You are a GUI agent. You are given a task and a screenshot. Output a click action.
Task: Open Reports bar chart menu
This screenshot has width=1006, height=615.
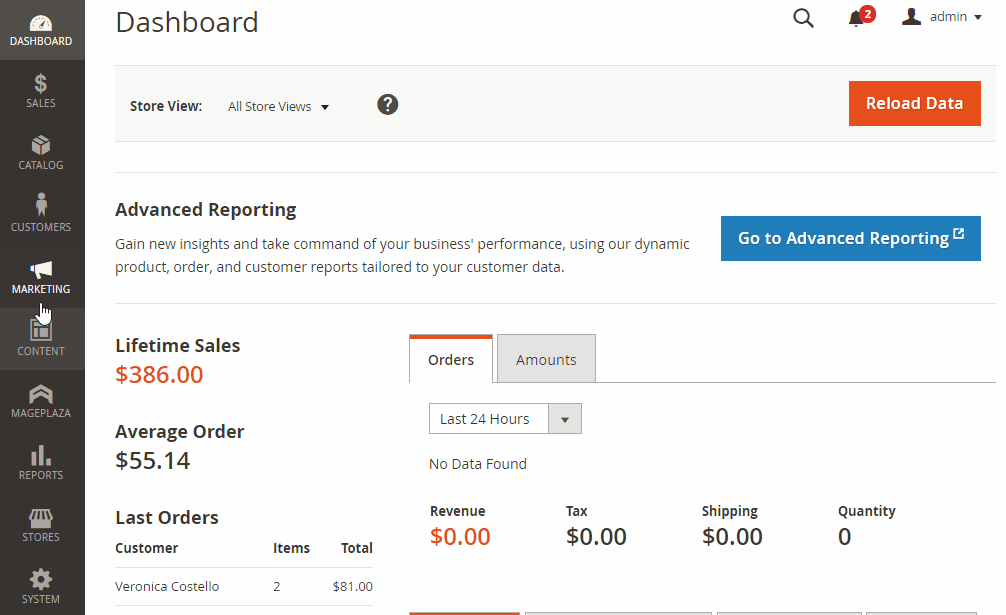[41, 462]
